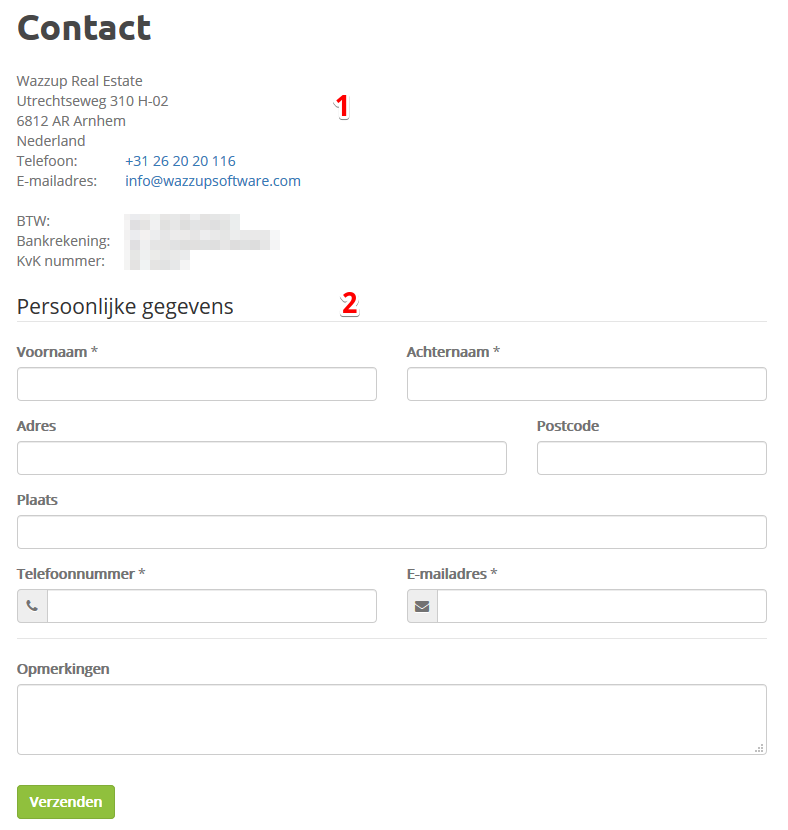The width and height of the screenshot is (788, 830).
Task: Submit the form with Verzenden button
Action: point(66,801)
